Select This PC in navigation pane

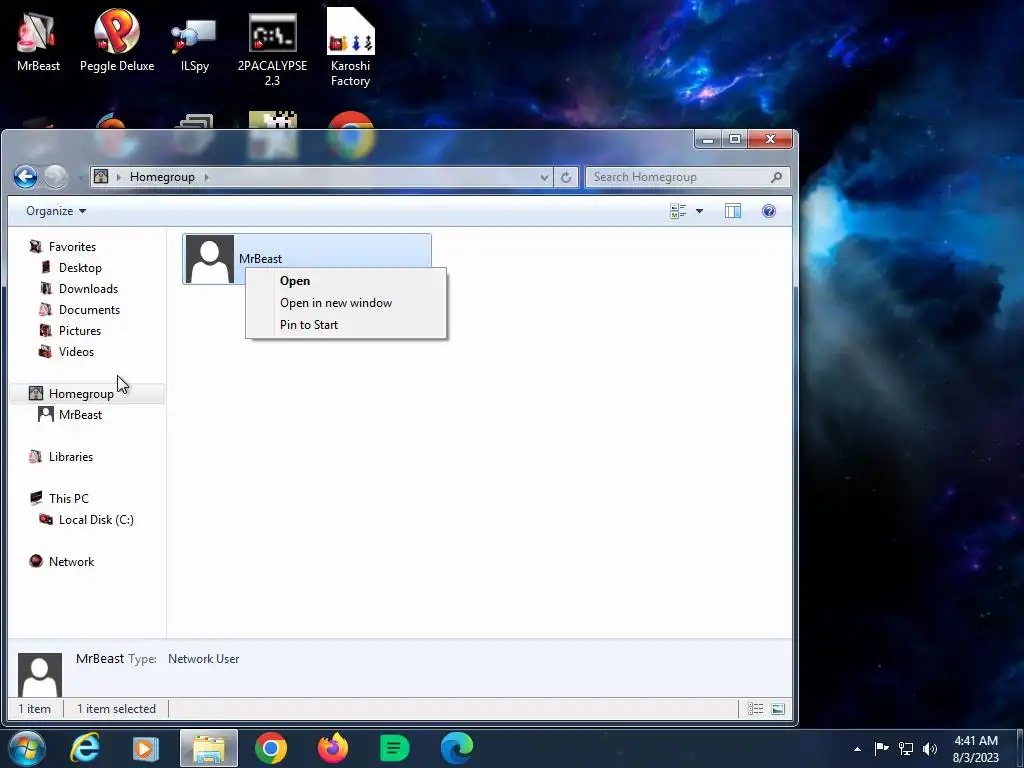(68, 499)
